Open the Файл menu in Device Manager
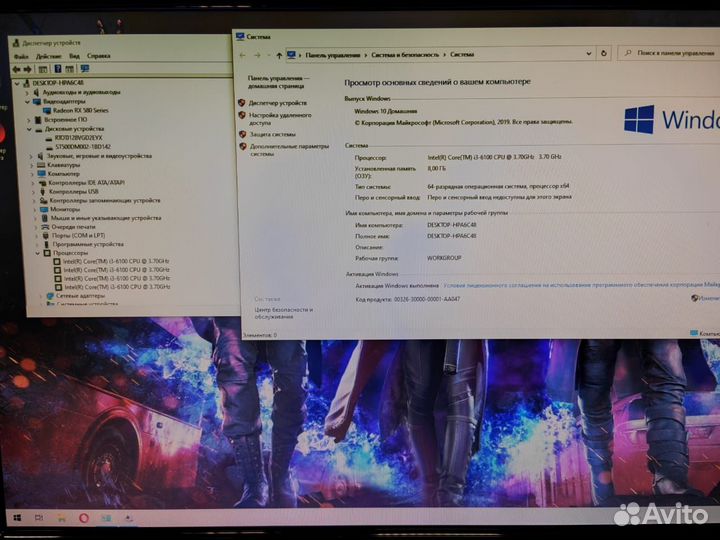The image size is (720, 540). tap(21, 56)
